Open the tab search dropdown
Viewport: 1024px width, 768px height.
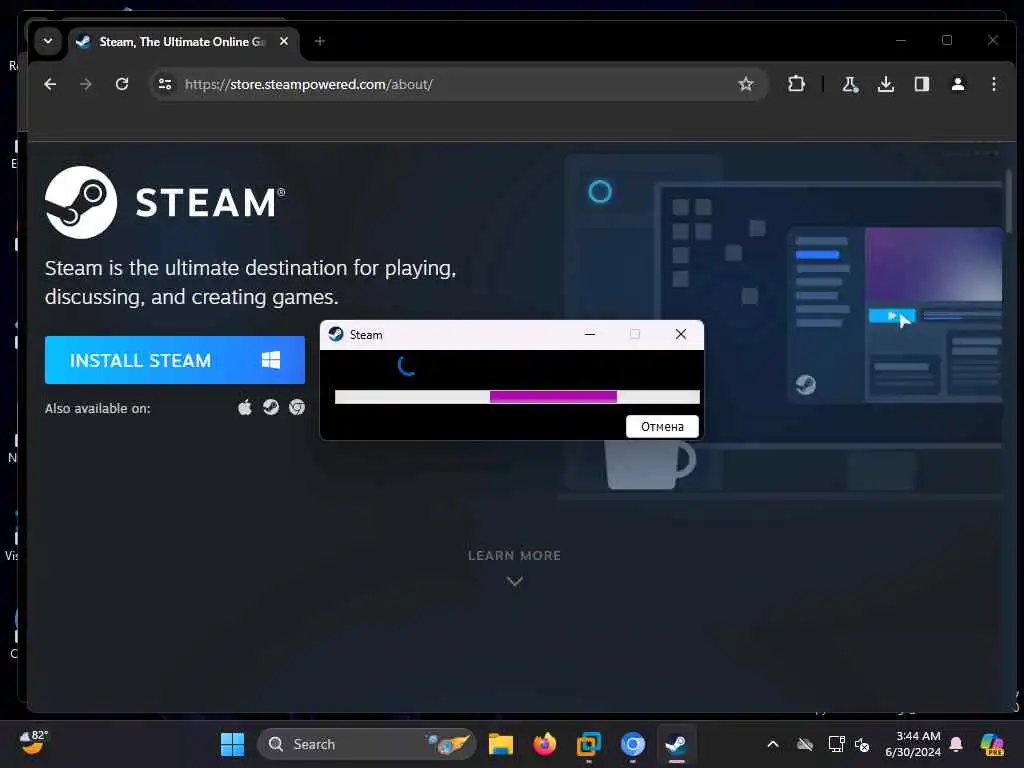point(48,41)
